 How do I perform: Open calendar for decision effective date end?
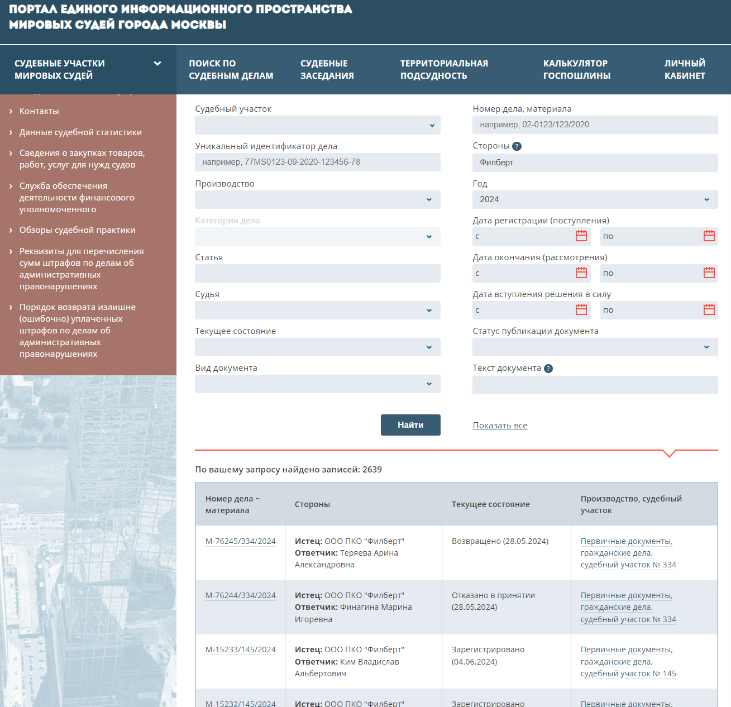(x=709, y=310)
